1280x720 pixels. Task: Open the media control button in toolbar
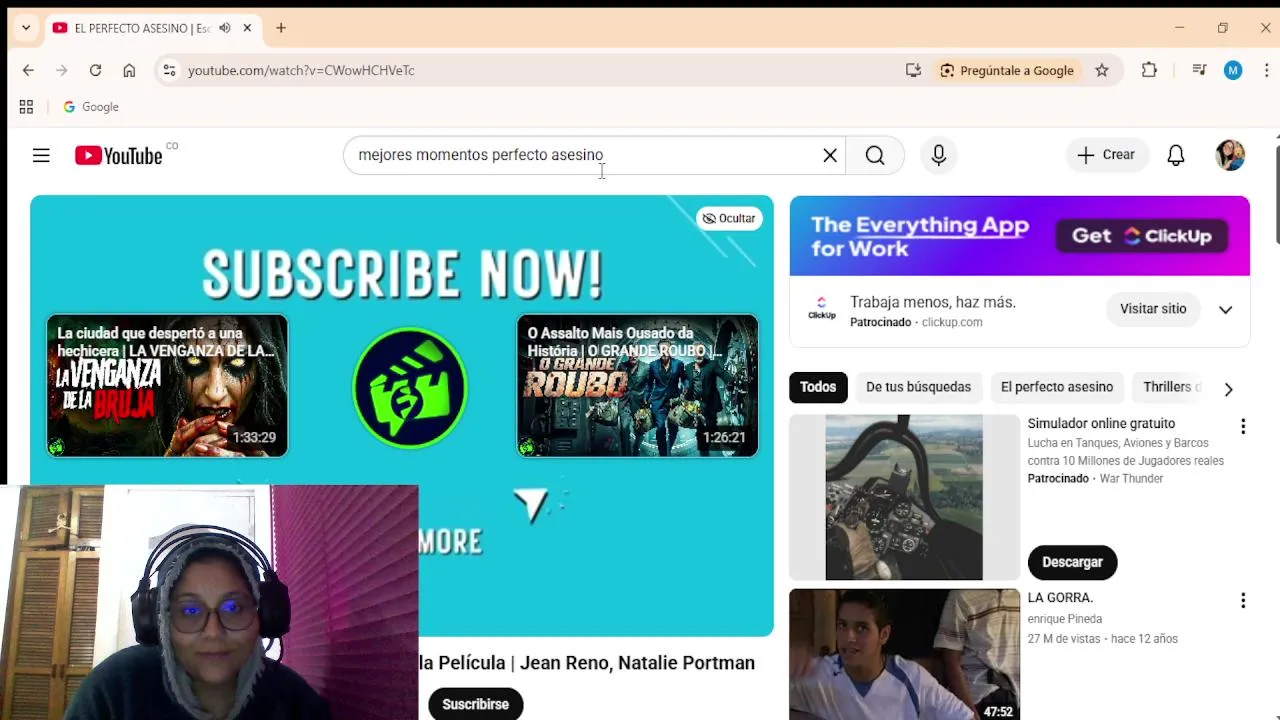coord(1199,70)
